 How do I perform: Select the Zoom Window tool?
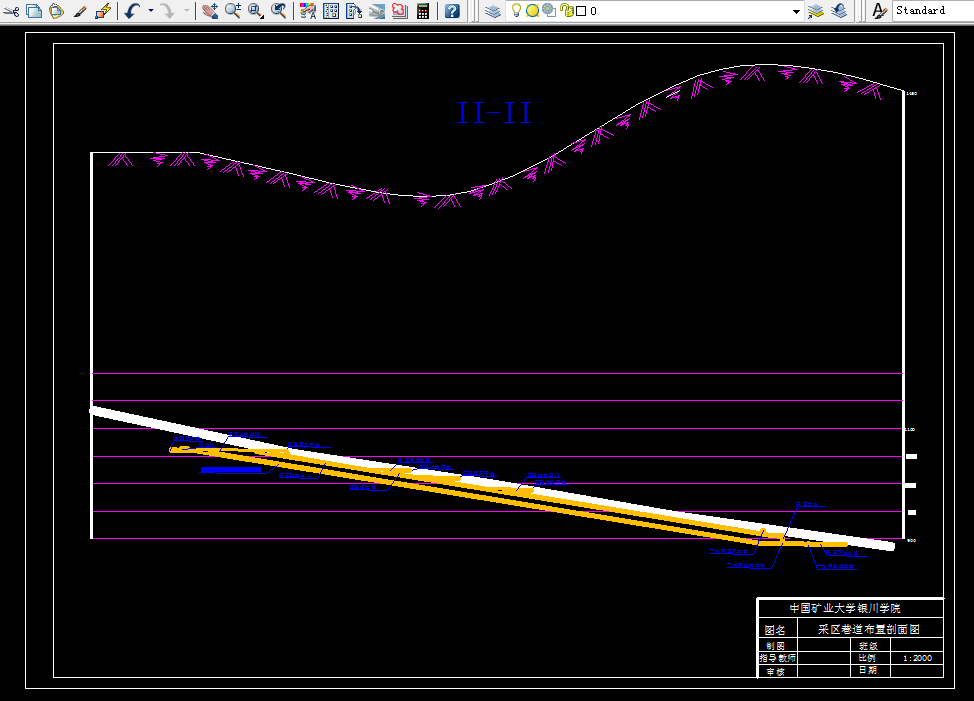click(256, 11)
